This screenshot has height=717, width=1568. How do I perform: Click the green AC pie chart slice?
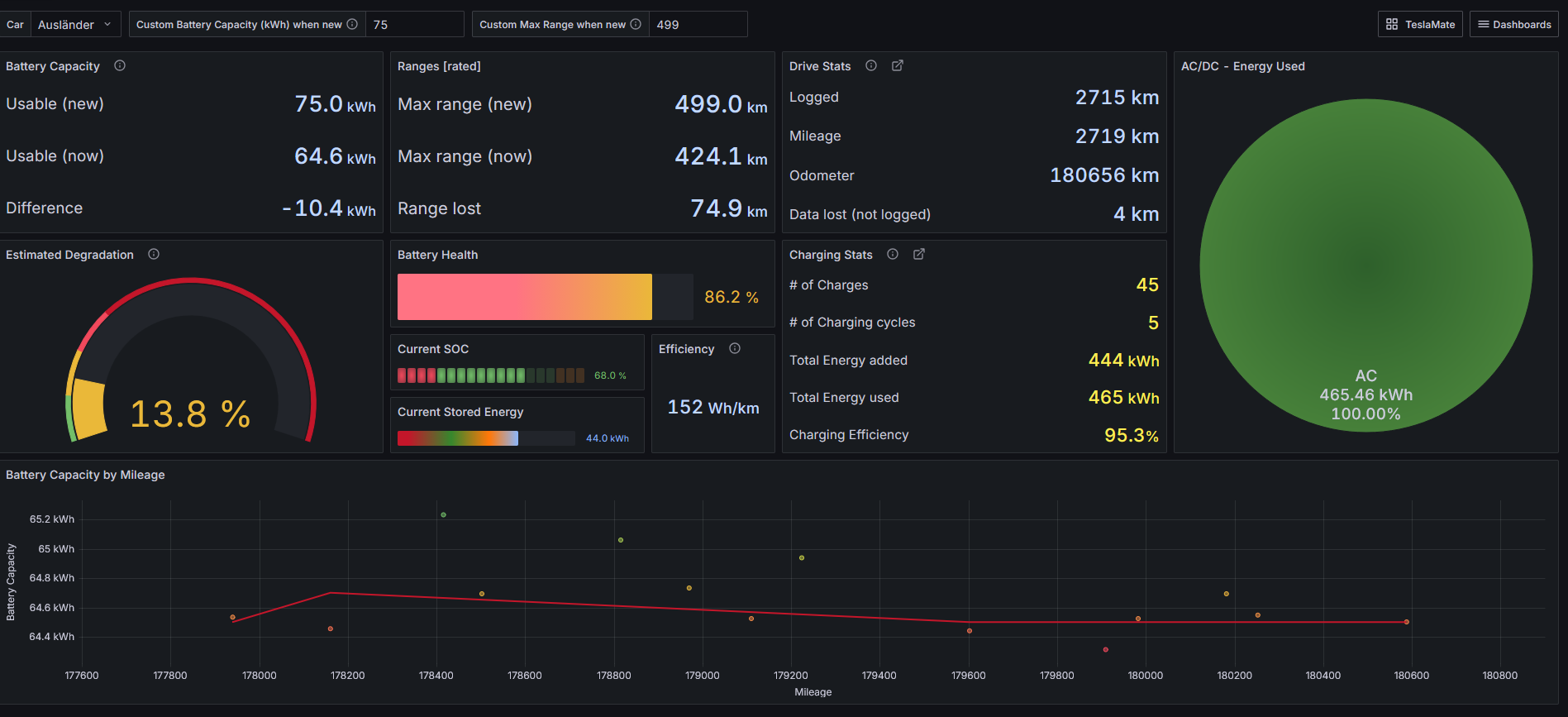[x=1365, y=265]
